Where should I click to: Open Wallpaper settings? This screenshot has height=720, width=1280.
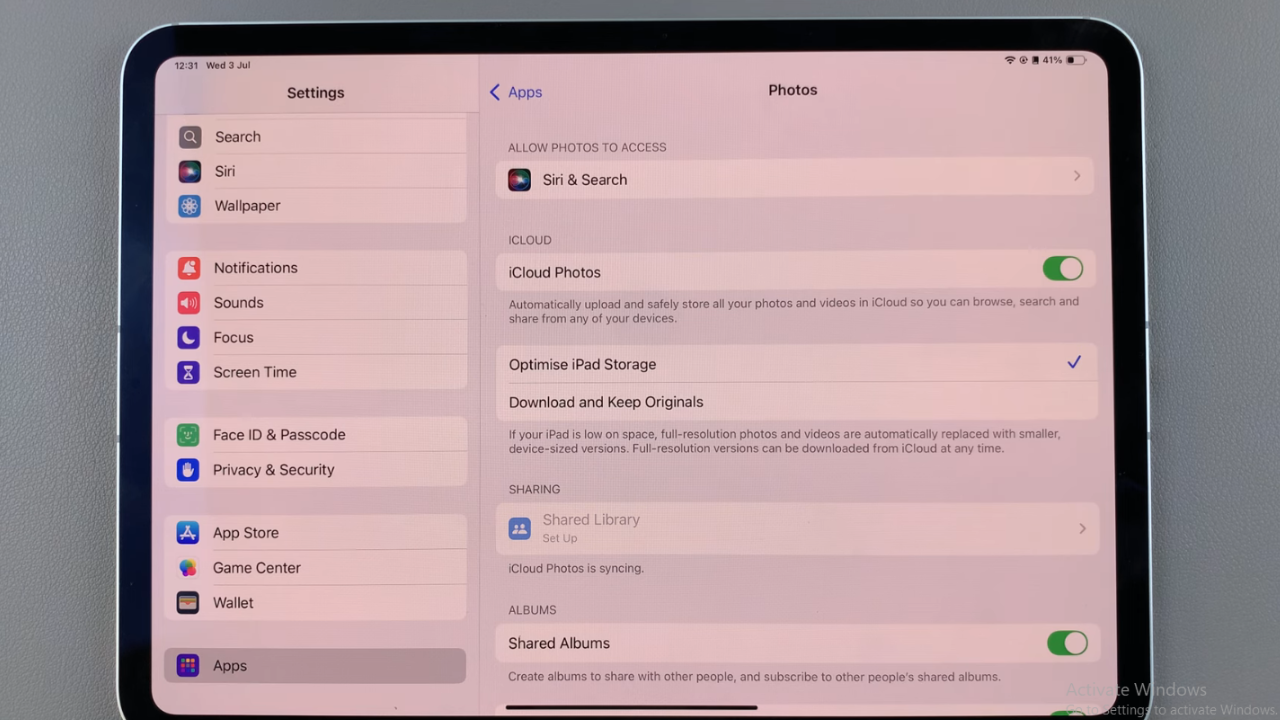(x=318, y=206)
